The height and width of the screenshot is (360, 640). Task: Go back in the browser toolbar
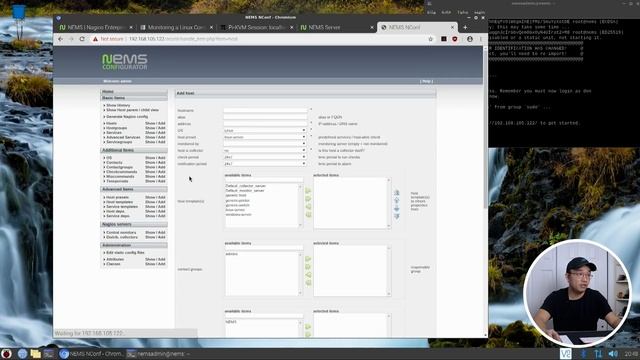coord(60,39)
